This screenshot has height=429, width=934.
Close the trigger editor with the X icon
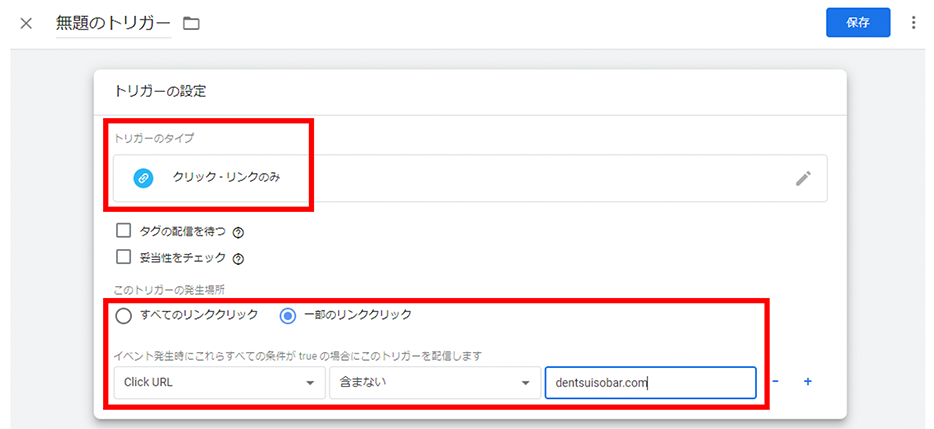[x=26, y=23]
